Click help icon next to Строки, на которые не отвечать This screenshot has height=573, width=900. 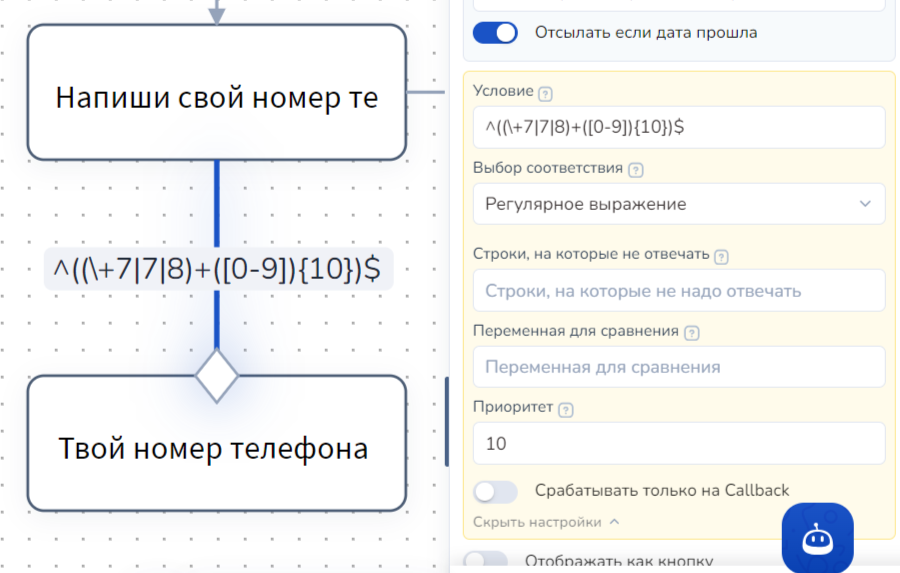[722, 256]
